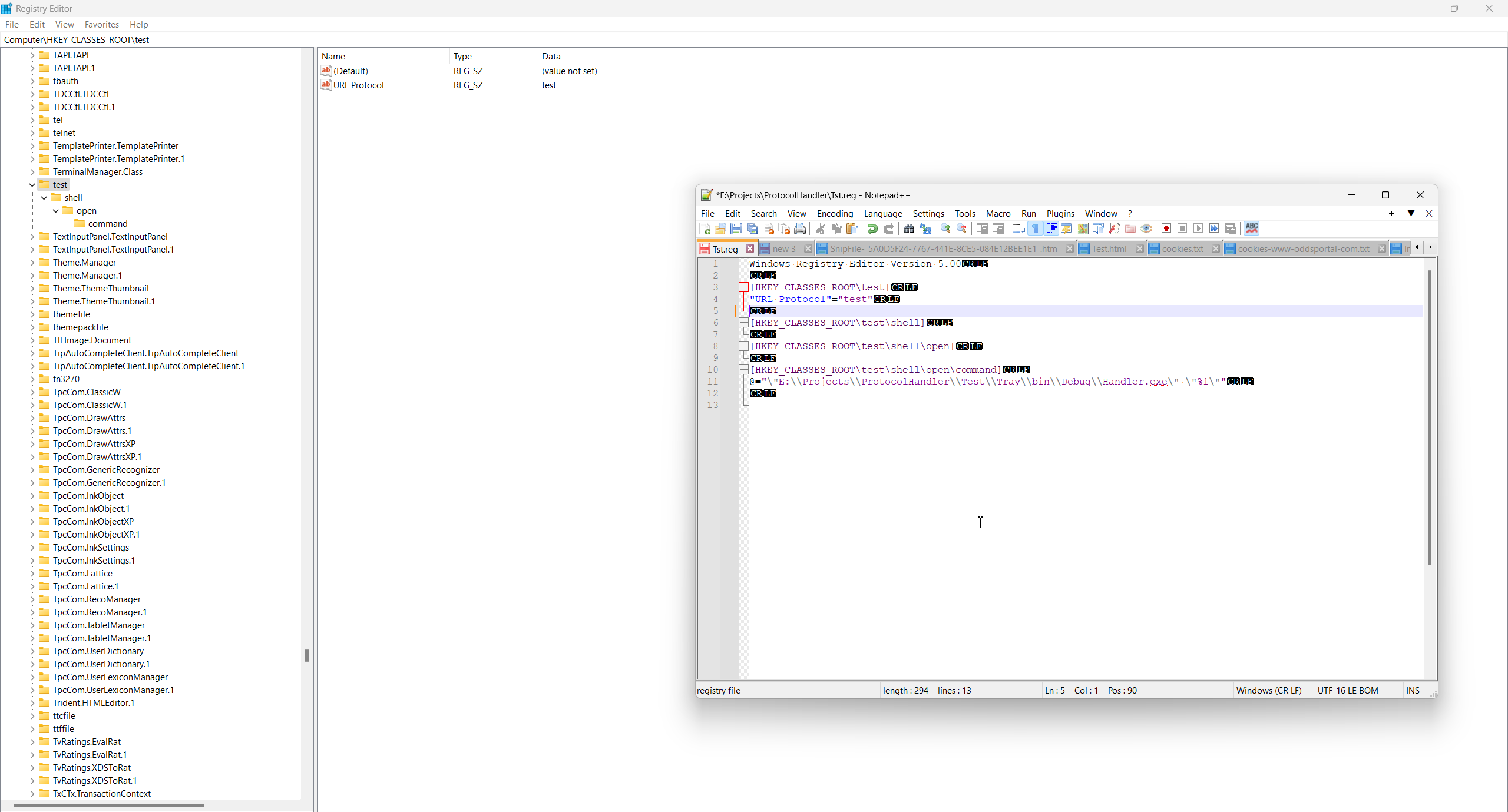Open Favorites menu in Registry Editor

click(x=101, y=25)
